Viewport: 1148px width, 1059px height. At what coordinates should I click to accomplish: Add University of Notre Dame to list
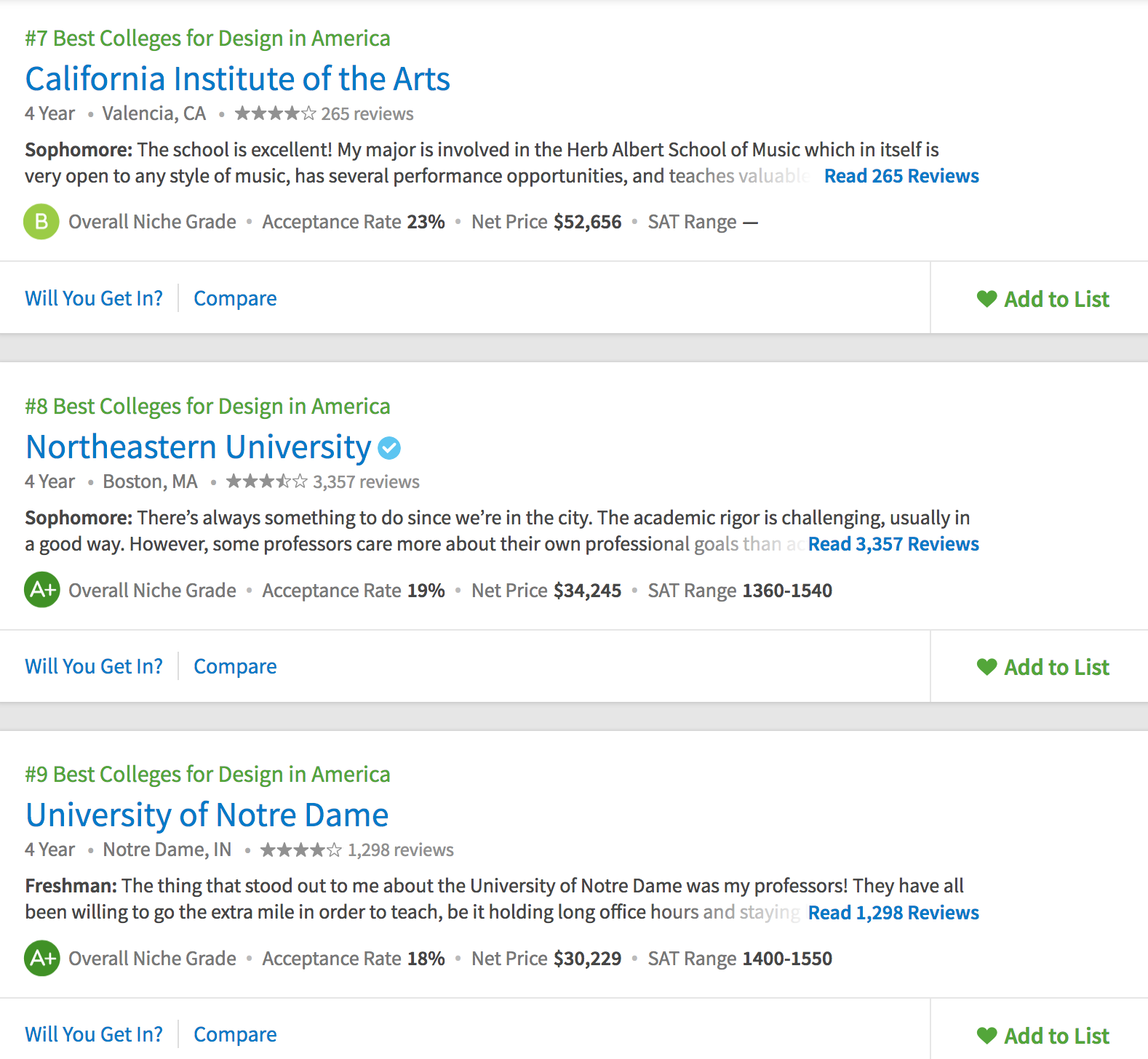pos(1056,1036)
